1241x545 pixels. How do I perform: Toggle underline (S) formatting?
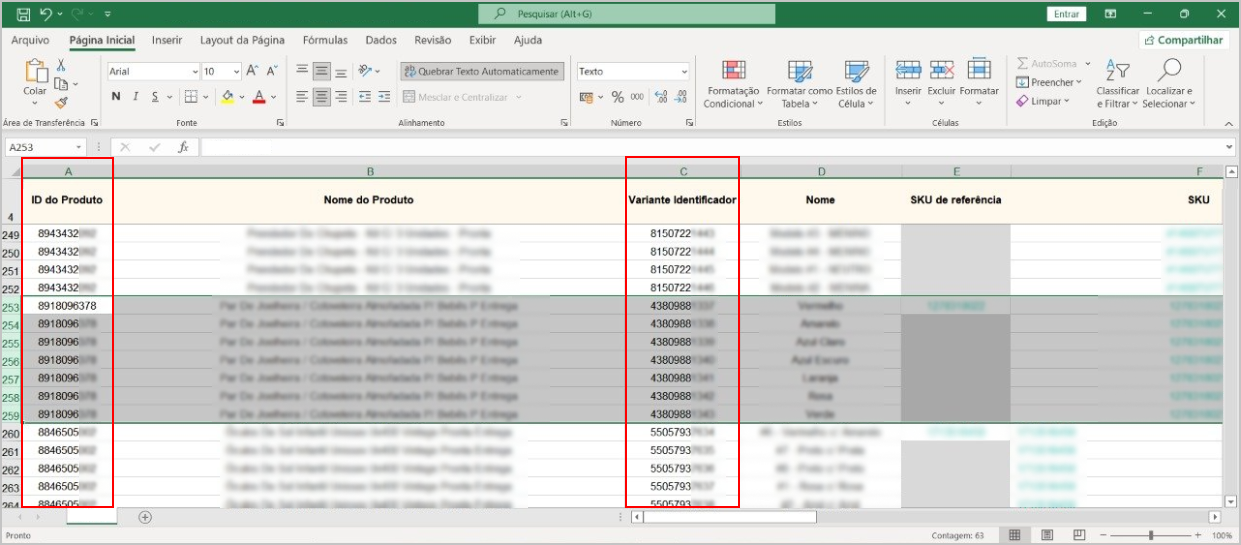coord(155,97)
